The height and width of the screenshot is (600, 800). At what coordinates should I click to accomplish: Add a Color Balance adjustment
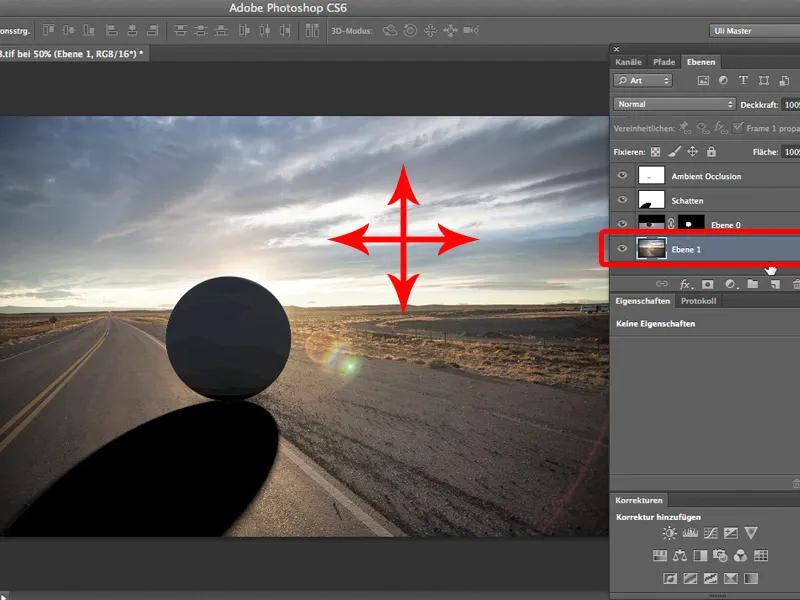pyautogui.click(x=680, y=556)
